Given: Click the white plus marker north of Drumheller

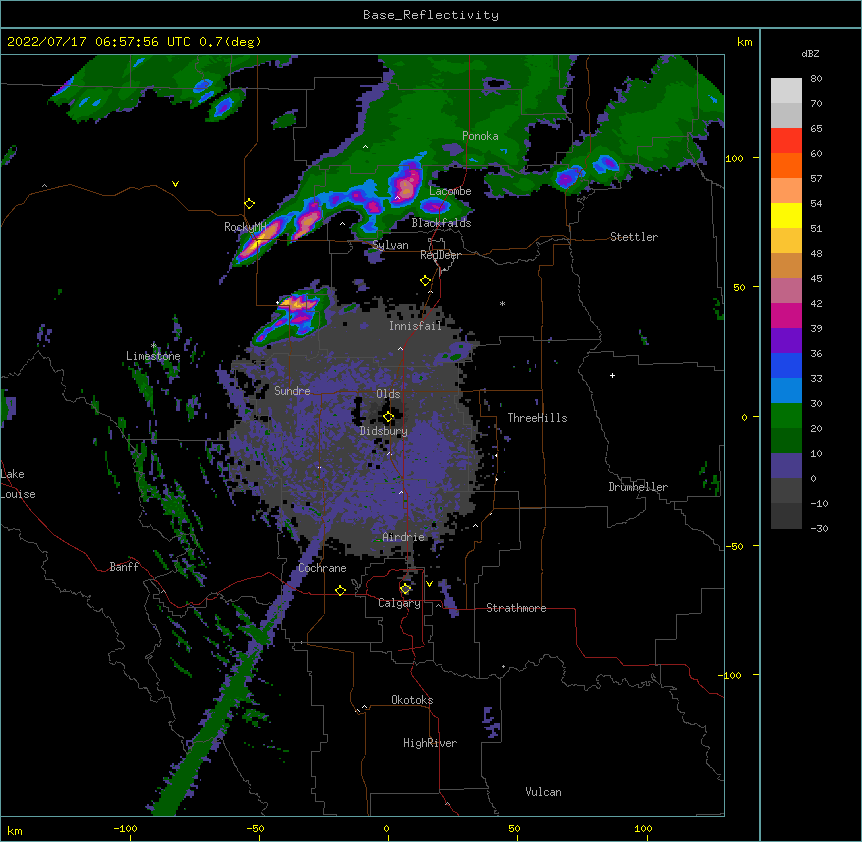Looking at the screenshot, I should (x=612, y=375).
